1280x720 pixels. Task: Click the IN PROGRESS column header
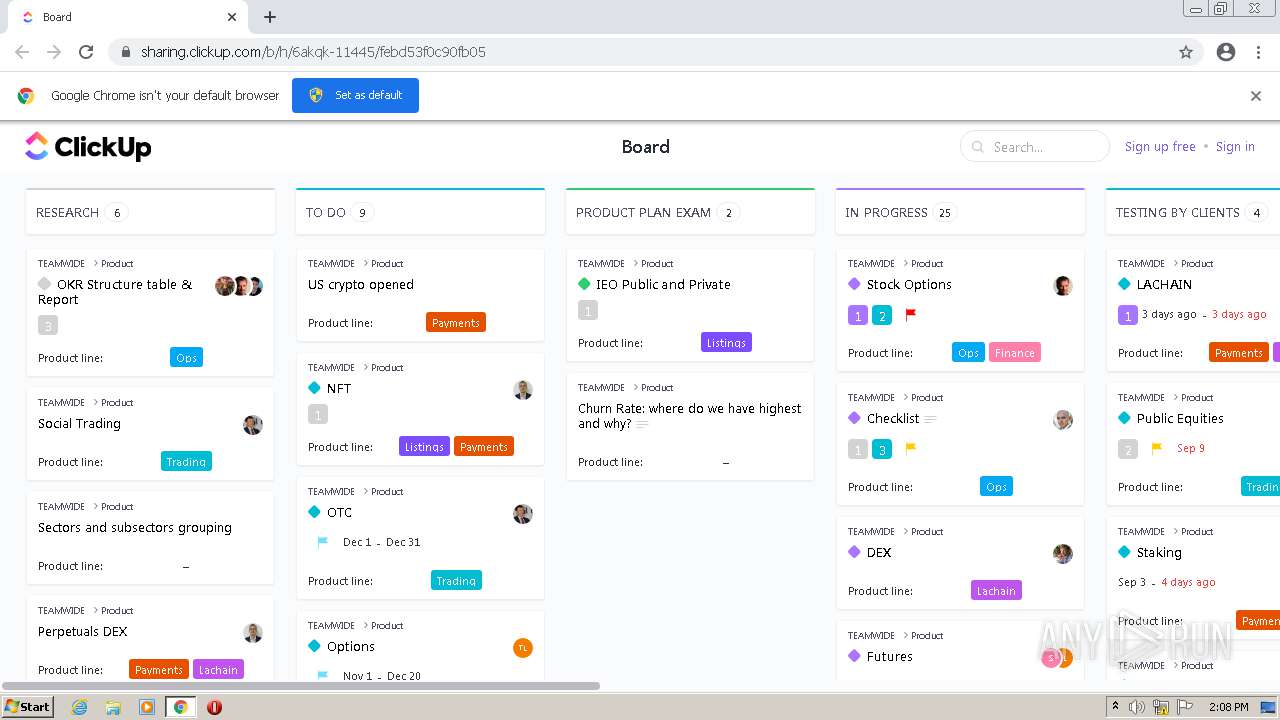[960, 212]
